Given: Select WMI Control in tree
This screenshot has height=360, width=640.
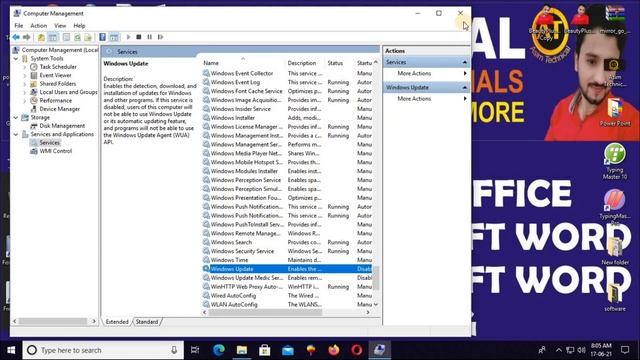Looking at the screenshot, I should coord(56,151).
